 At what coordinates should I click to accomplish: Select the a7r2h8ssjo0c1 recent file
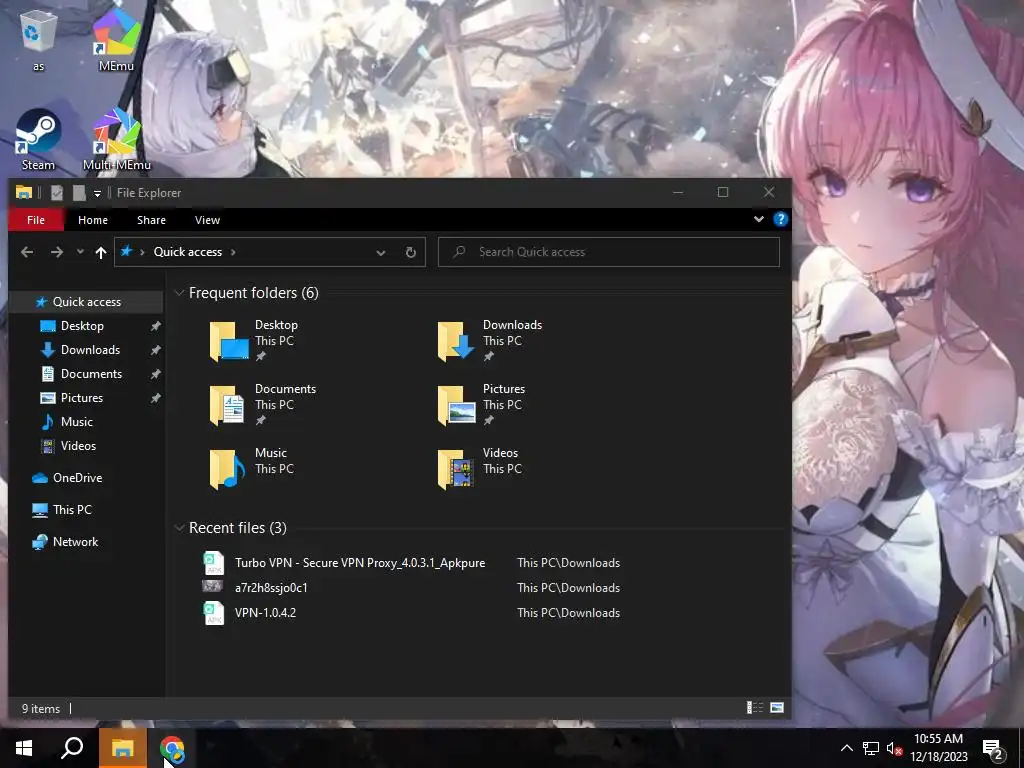click(x=271, y=588)
